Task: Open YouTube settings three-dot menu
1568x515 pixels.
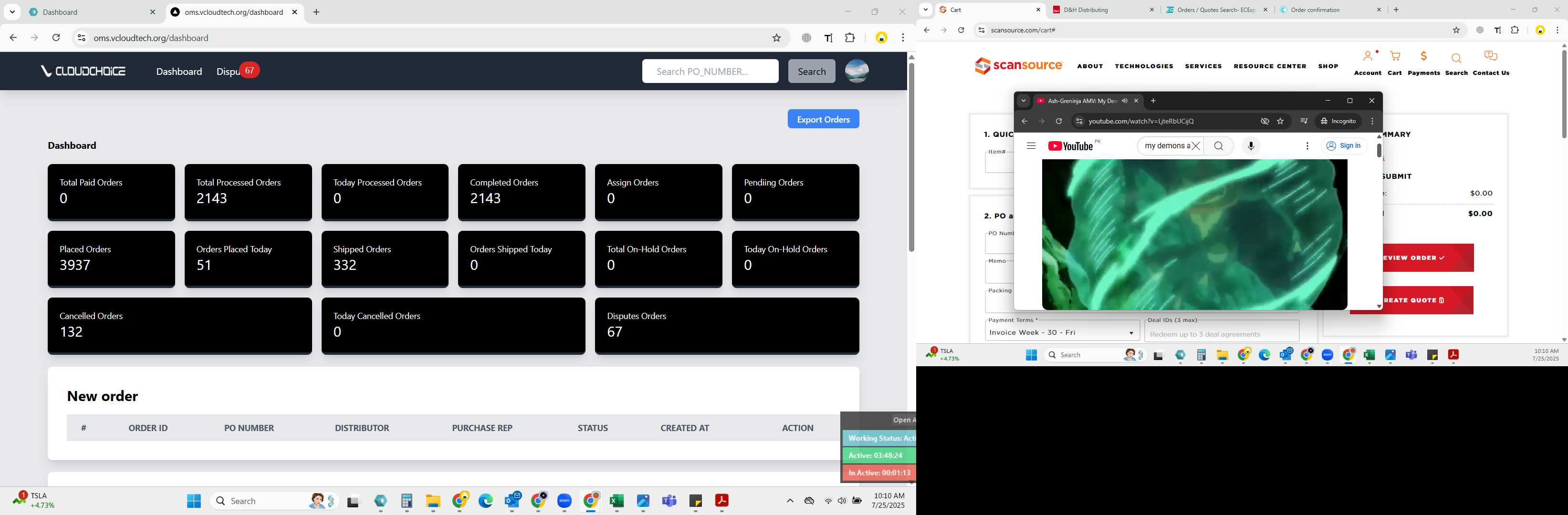Action: 1307,146
